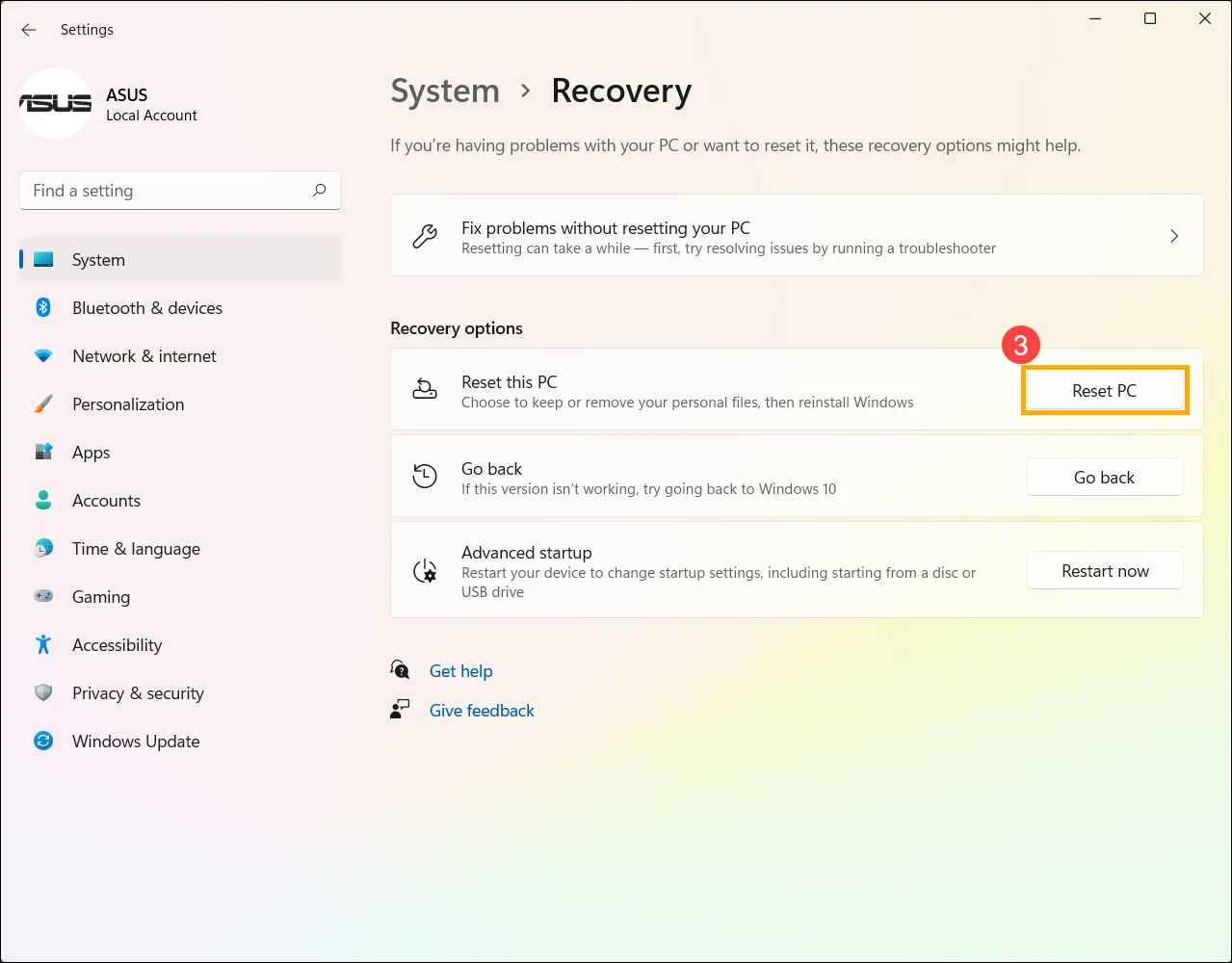
Task: Click the Network & internet globe icon
Action: click(x=43, y=355)
